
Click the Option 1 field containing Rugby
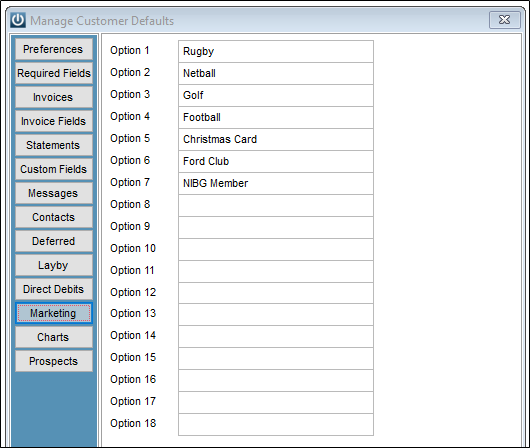276,51
